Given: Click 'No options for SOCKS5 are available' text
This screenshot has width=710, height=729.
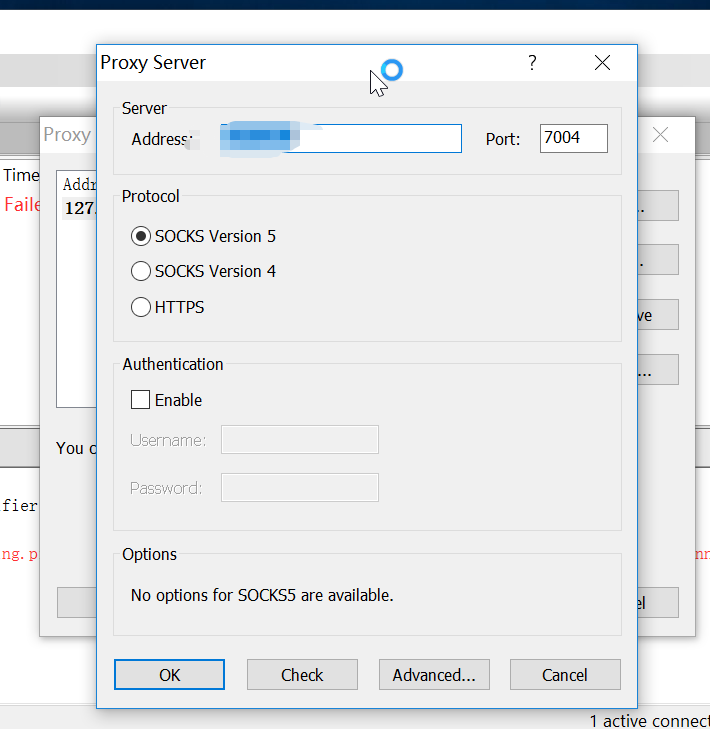Looking at the screenshot, I should coord(262,595).
